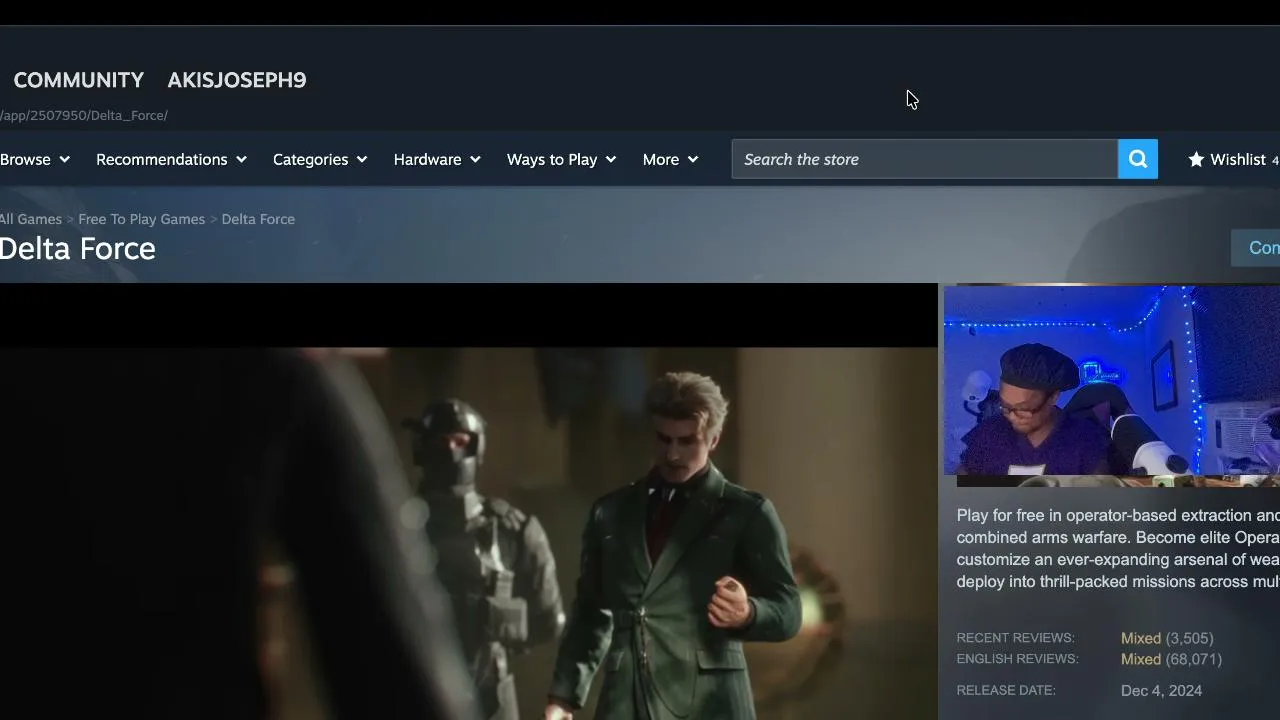This screenshot has height=720, width=1280.
Task: Click the Delta Force breadcrumb link
Action: [x=258, y=219]
